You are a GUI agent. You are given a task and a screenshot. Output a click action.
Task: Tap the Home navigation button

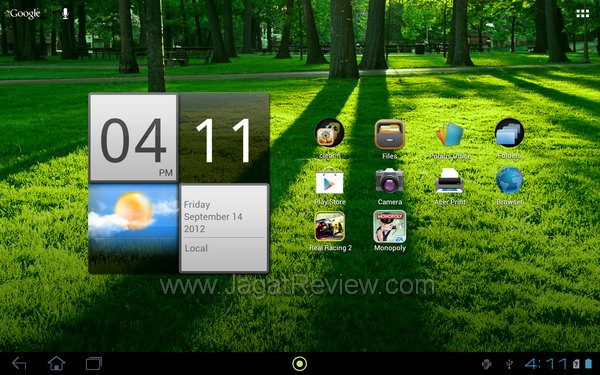[56, 363]
